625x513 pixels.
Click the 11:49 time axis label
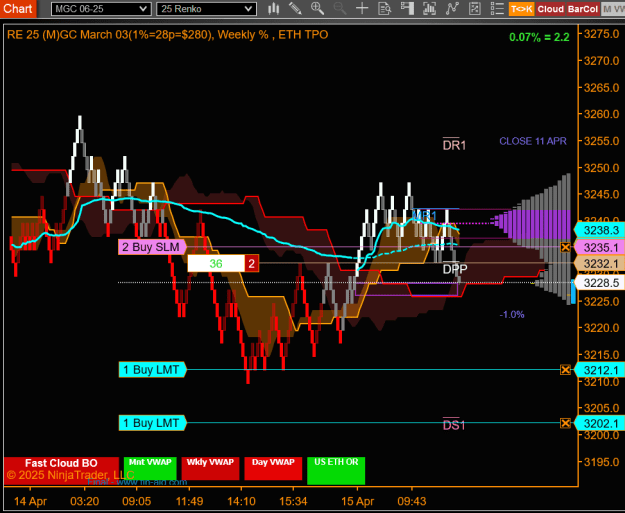tap(189, 501)
